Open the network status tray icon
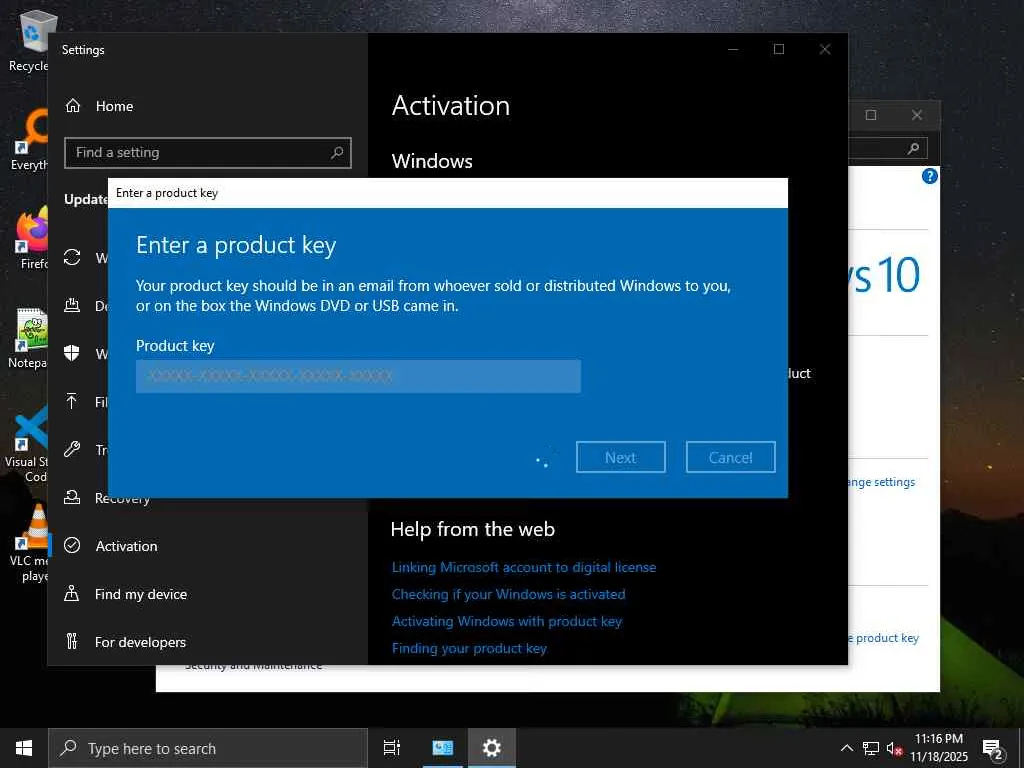 [x=871, y=748]
